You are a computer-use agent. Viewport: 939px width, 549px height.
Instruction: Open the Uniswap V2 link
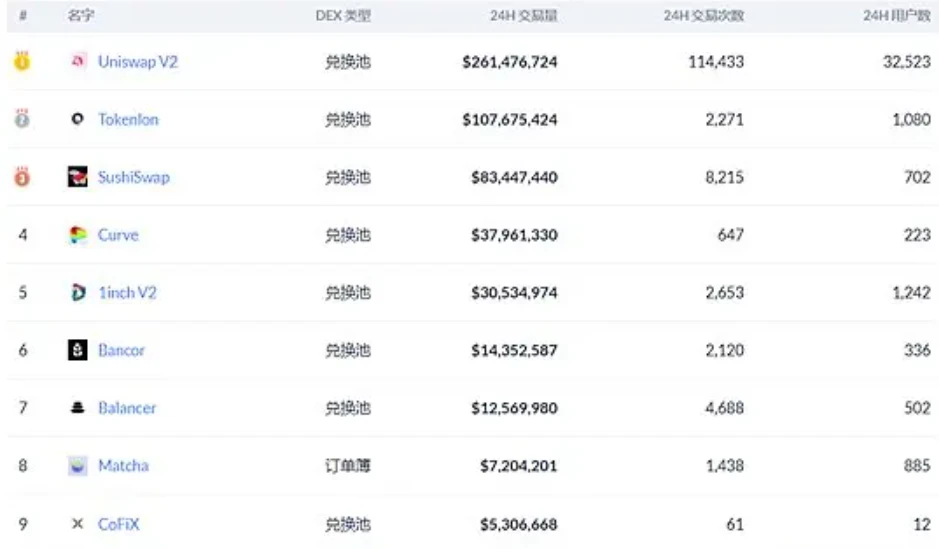click(138, 62)
